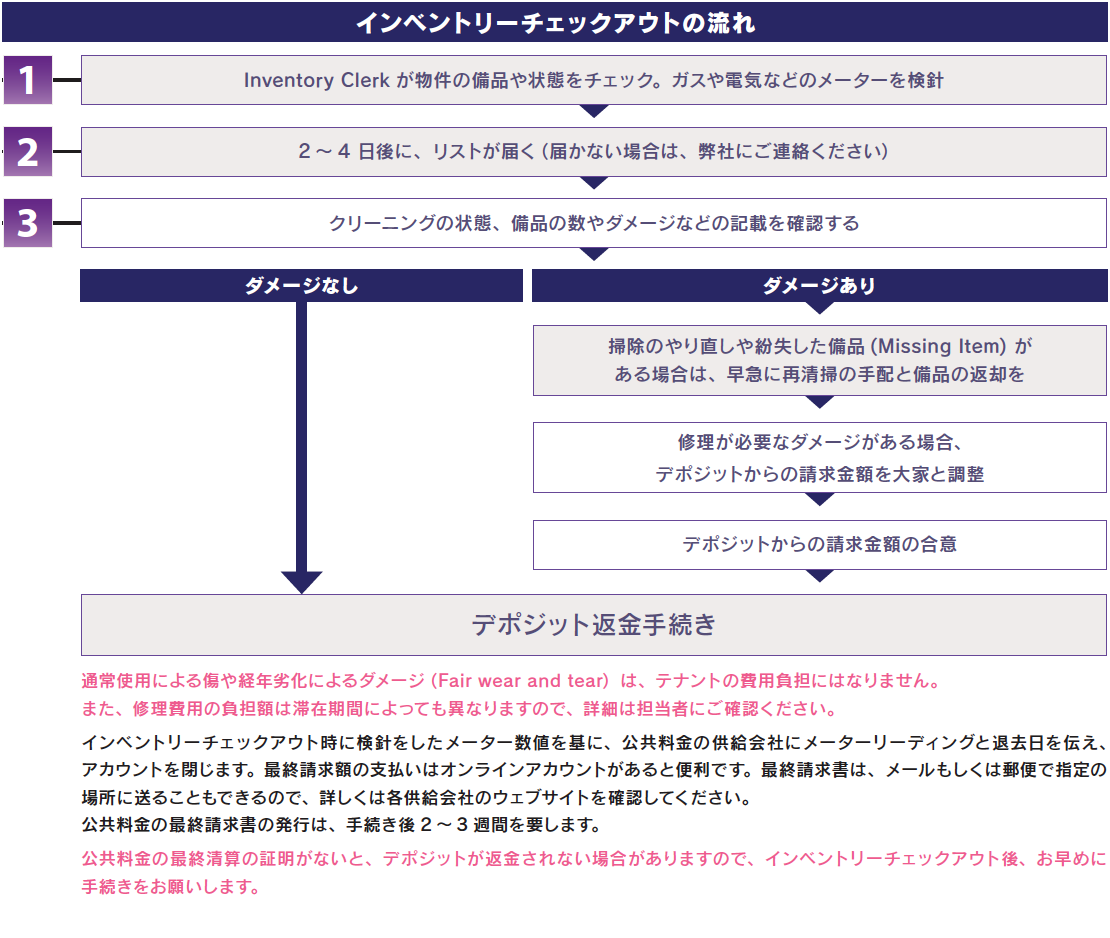Image resolution: width=1110 pixels, height=938 pixels.
Task: Click the downward arrow below step 1
Action: [x=594, y=113]
